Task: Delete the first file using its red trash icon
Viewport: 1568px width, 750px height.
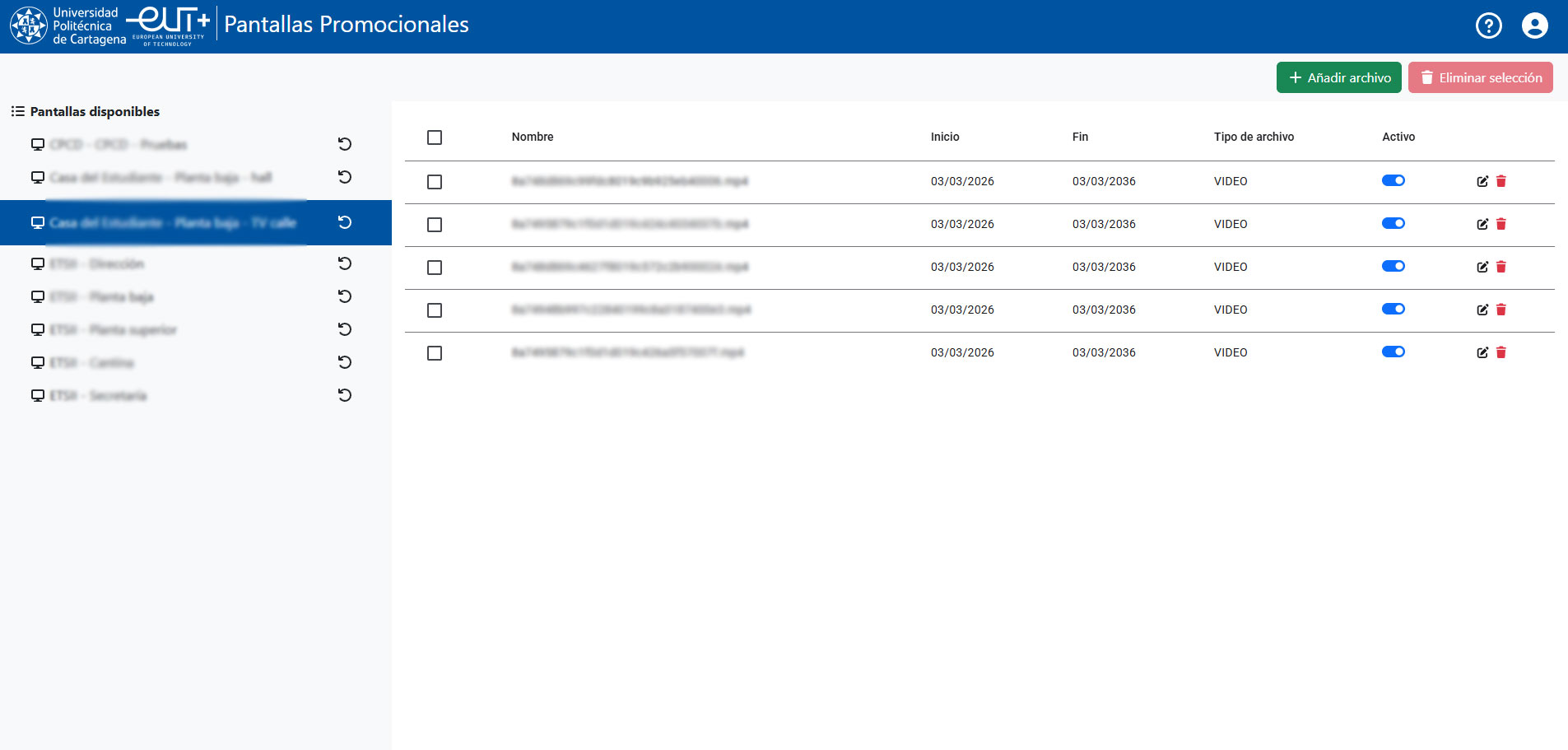Action: pyautogui.click(x=1501, y=181)
